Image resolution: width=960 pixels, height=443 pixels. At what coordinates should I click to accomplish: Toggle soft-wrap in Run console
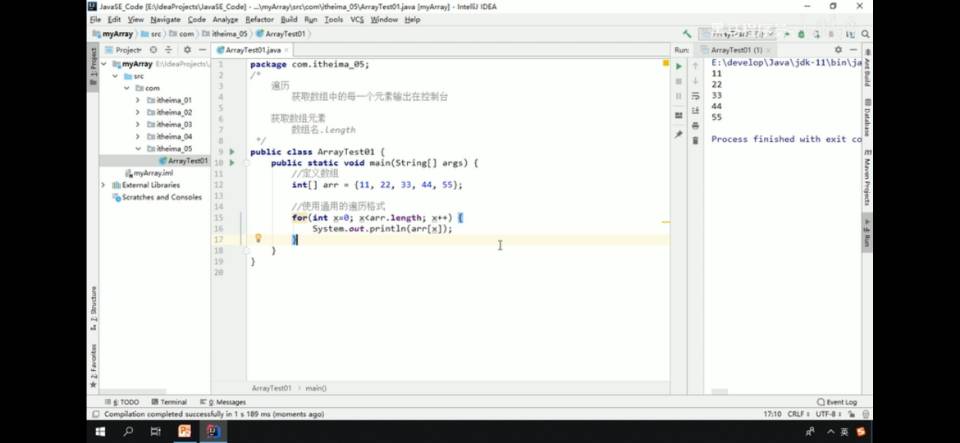pos(695,96)
